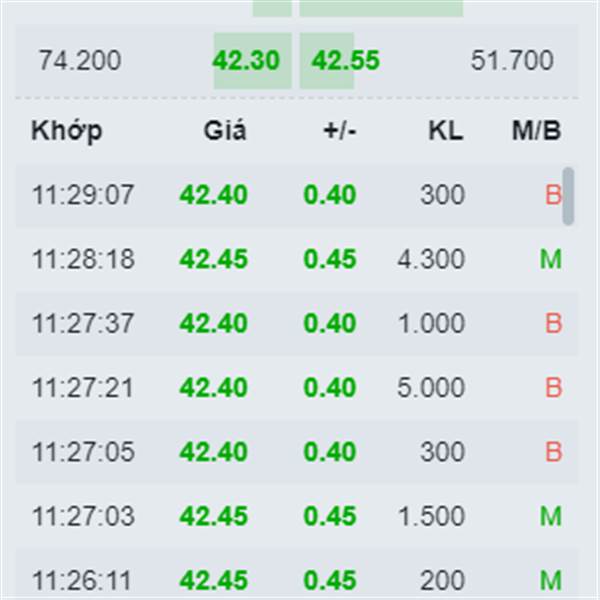Screen dimensions: 600x600
Task: Click change 0.40 in 11:27:21 row
Action: [330, 388]
